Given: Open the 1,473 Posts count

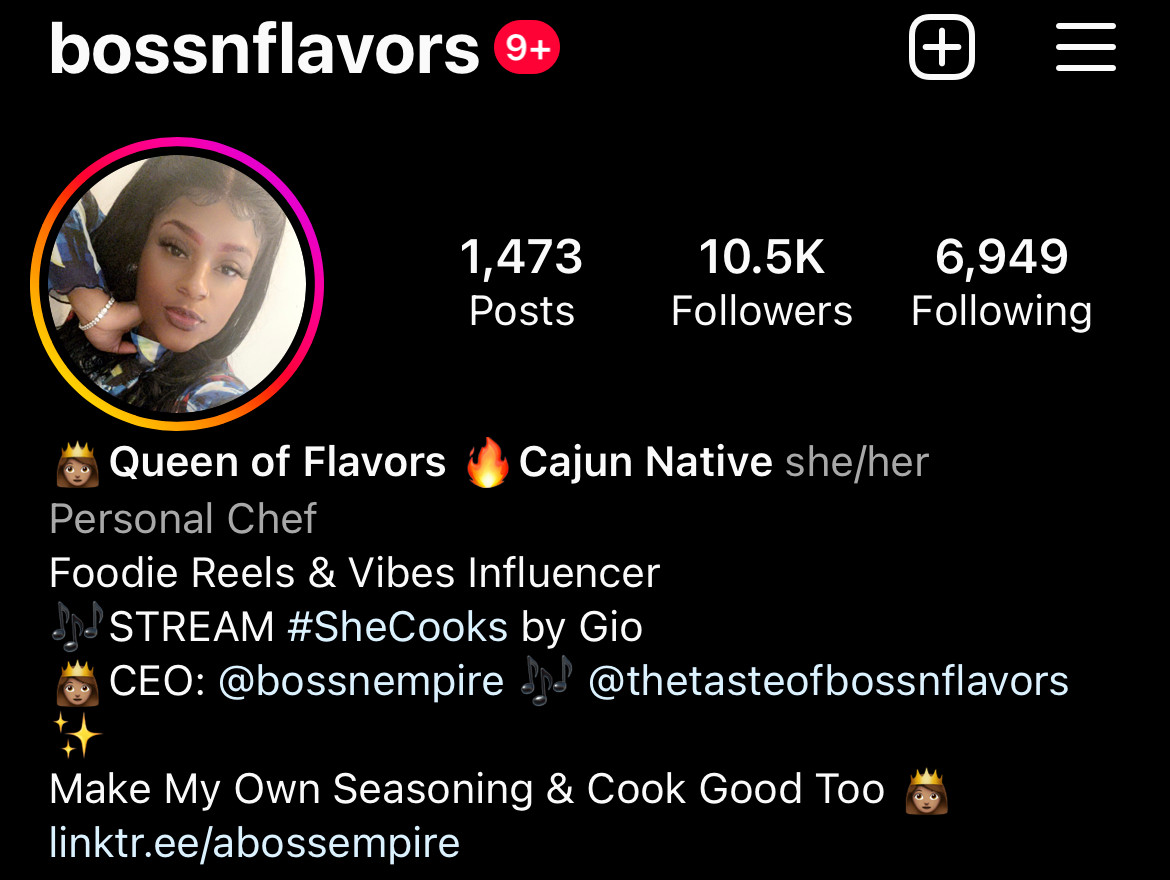Looking at the screenshot, I should pos(522,282).
